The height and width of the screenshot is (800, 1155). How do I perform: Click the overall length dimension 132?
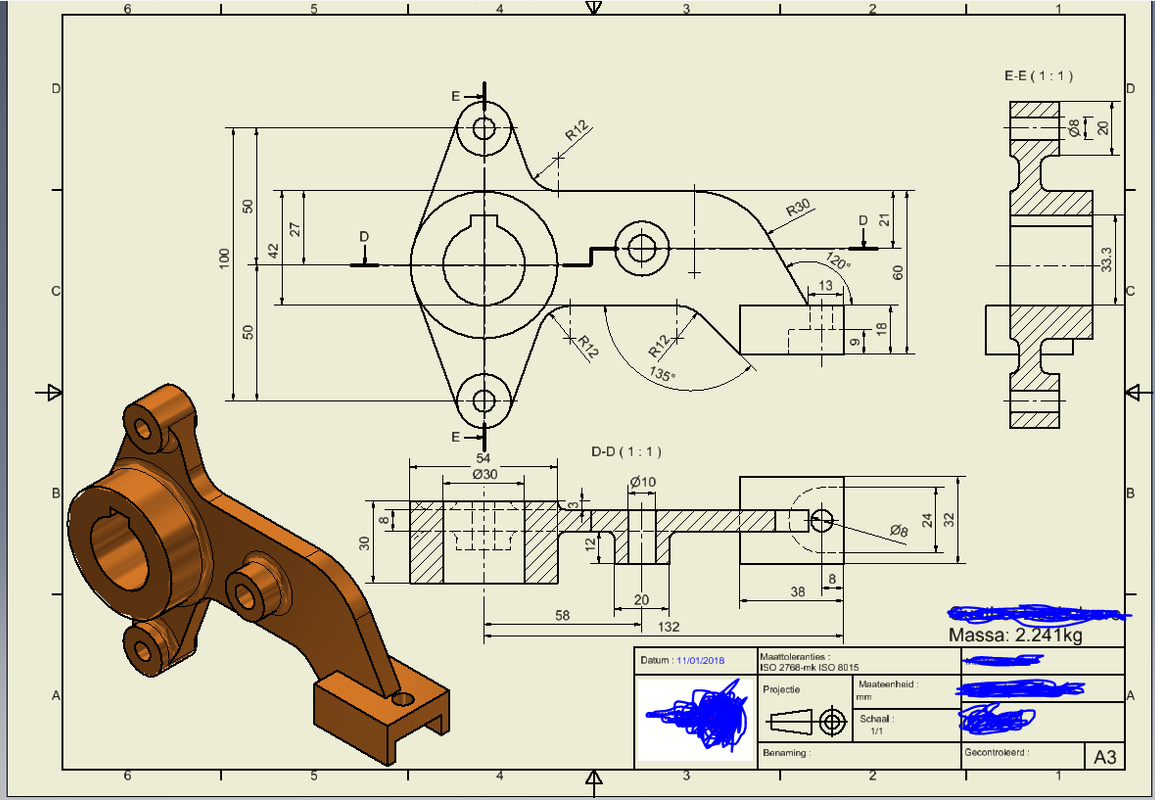[669, 627]
